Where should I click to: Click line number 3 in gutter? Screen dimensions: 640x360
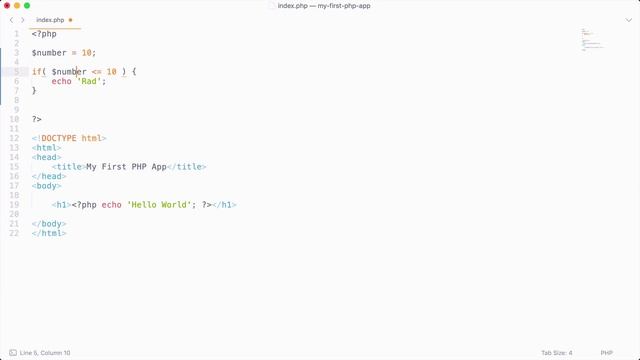(x=17, y=53)
